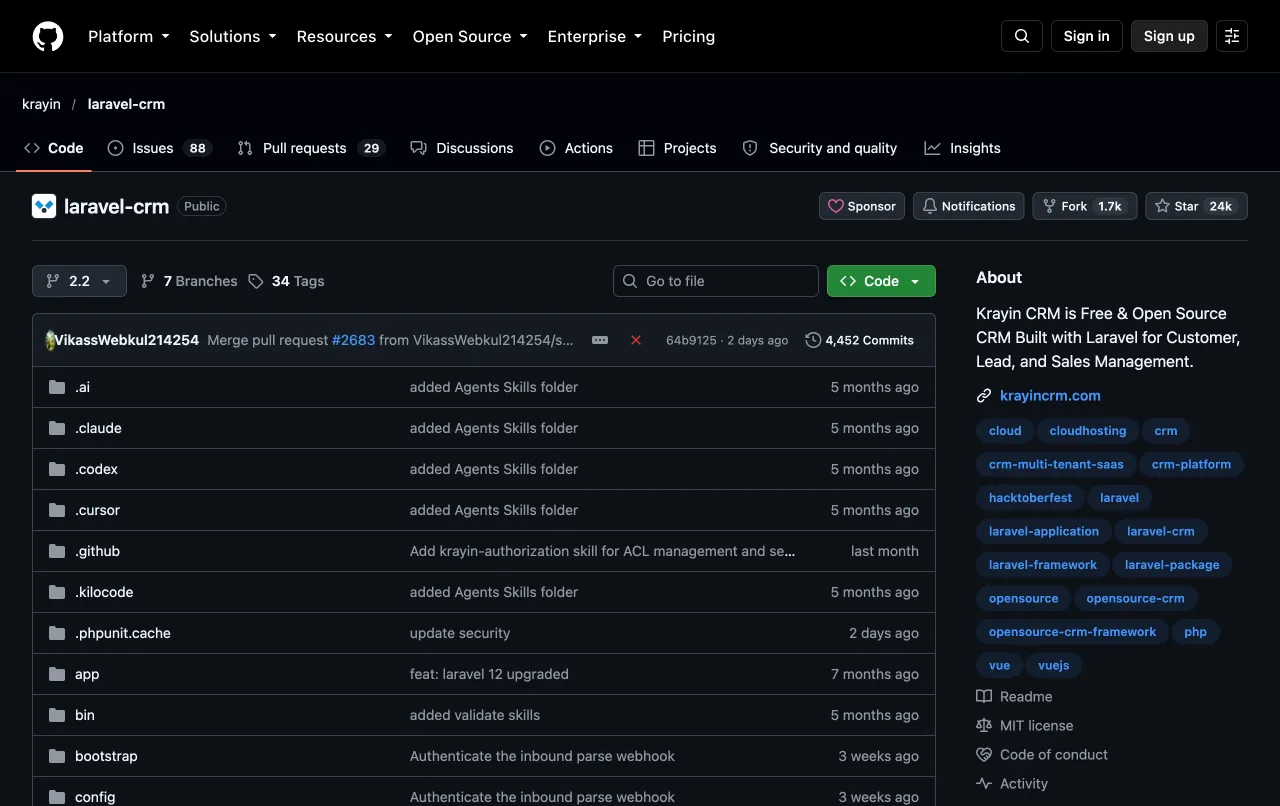Open VikassWebkul214254 avatar on latest commit
This screenshot has height=806, width=1280.
pos(51,340)
